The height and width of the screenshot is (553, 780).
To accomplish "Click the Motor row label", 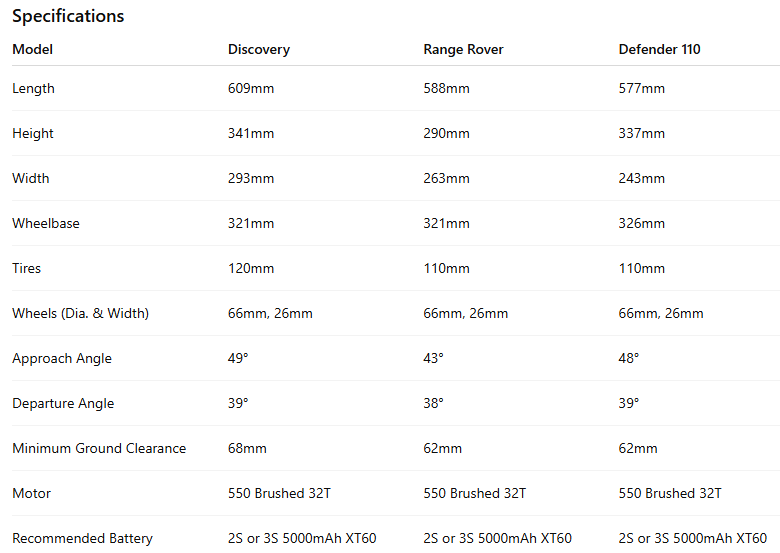I will 32,494.
